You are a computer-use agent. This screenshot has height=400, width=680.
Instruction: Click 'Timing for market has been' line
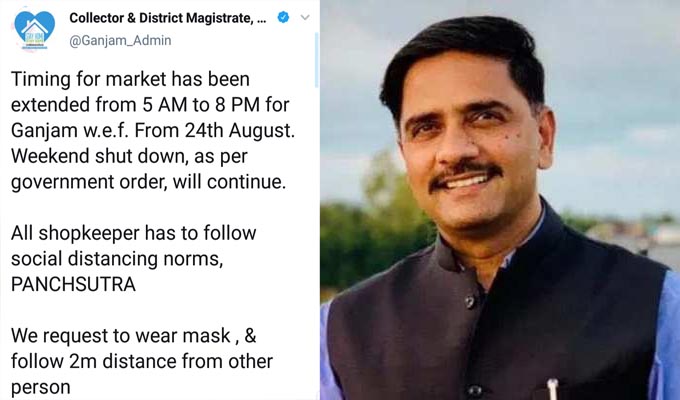130,79
